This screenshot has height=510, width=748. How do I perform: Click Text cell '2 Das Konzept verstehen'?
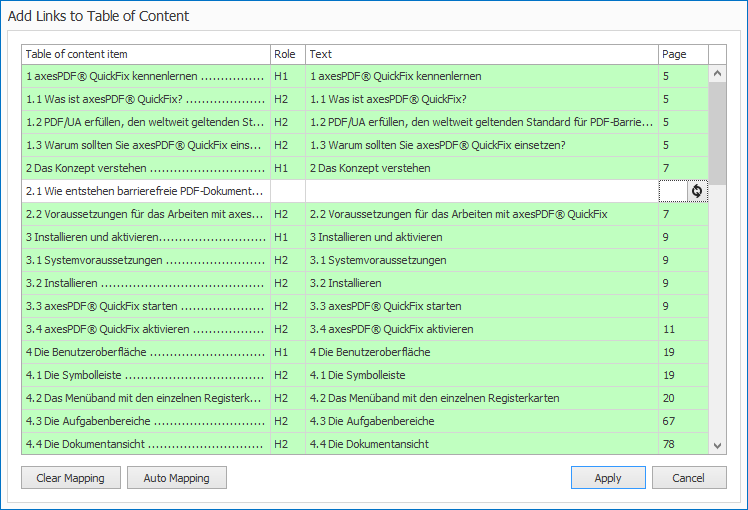482,168
